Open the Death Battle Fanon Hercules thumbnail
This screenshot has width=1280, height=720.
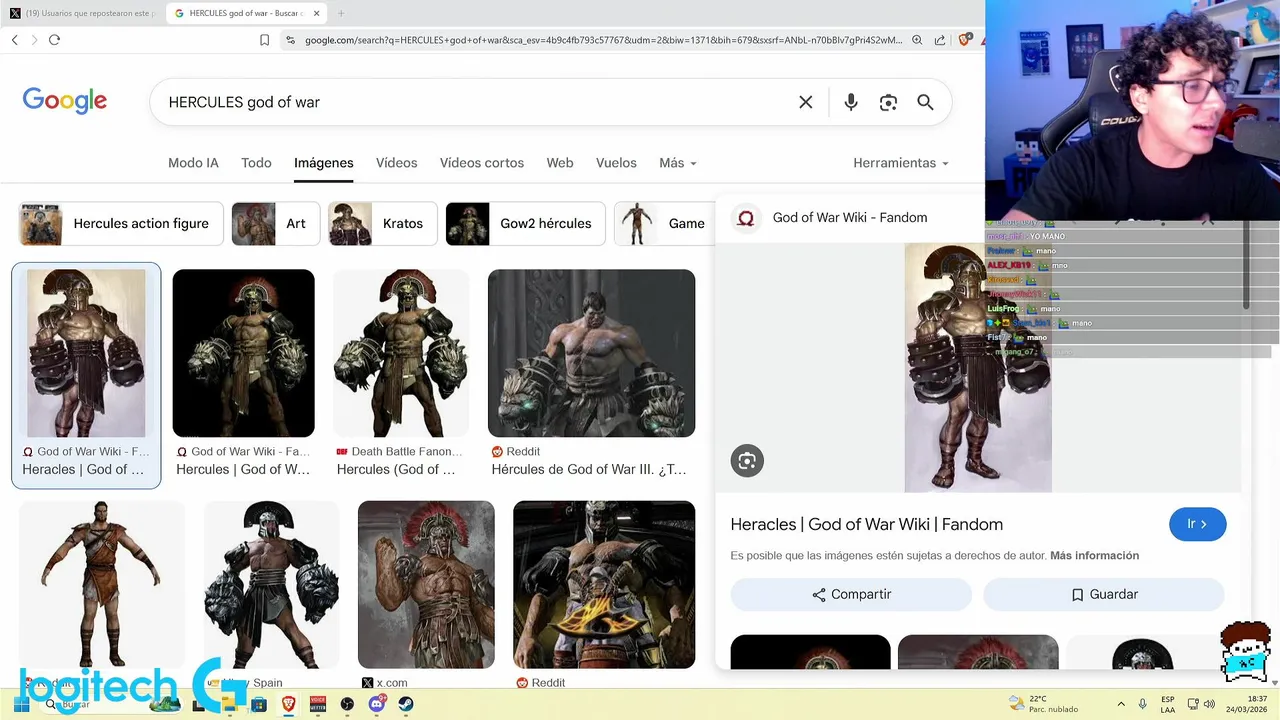coord(401,353)
